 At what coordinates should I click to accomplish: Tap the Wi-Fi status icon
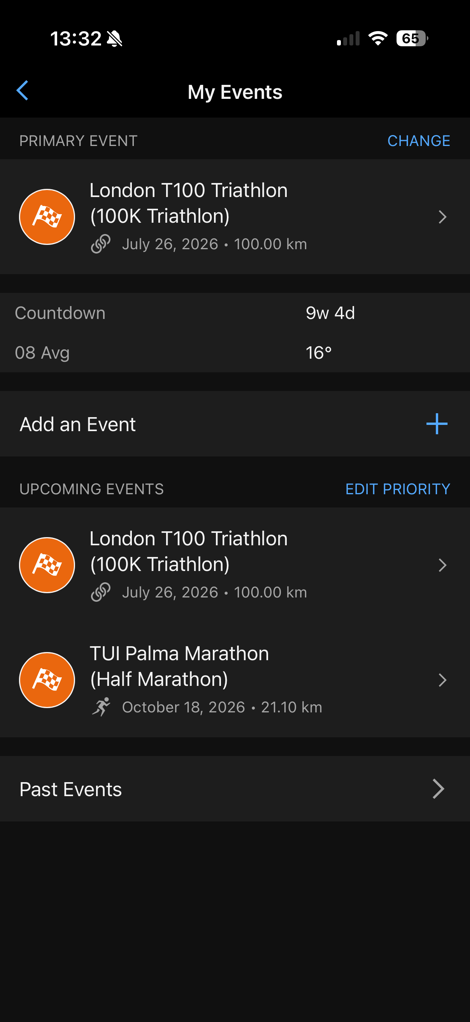pyautogui.click(x=377, y=39)
